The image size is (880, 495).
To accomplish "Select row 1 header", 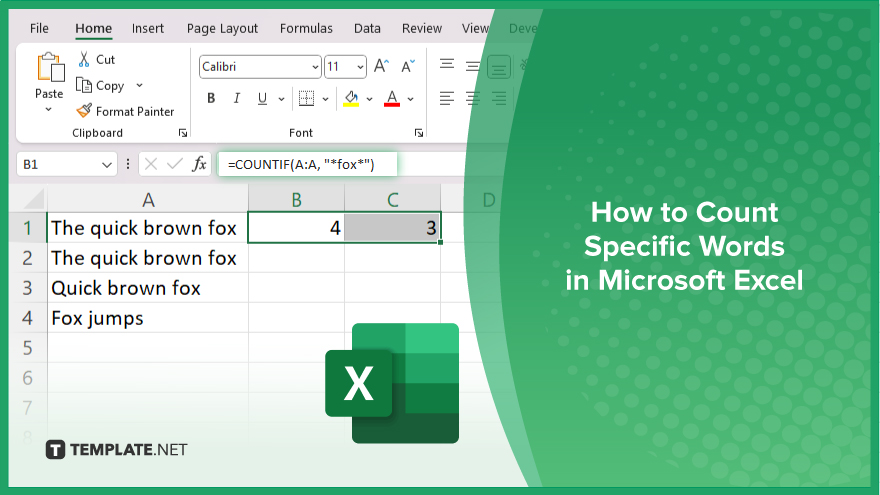I will point(28,228).
